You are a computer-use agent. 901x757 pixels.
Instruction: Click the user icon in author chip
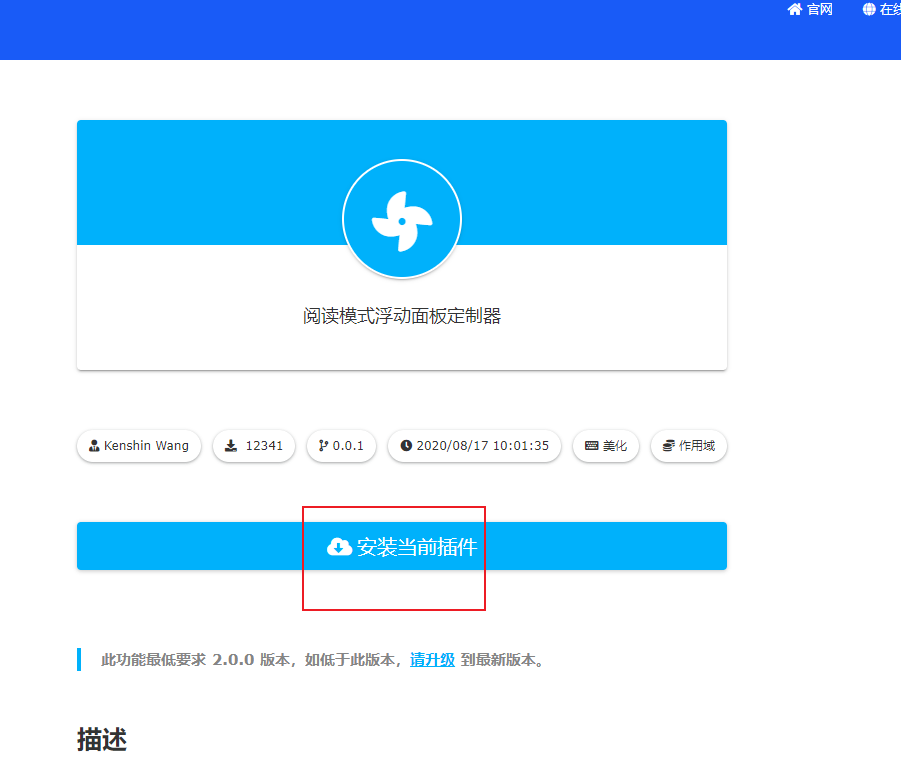[x=94, y=445]
